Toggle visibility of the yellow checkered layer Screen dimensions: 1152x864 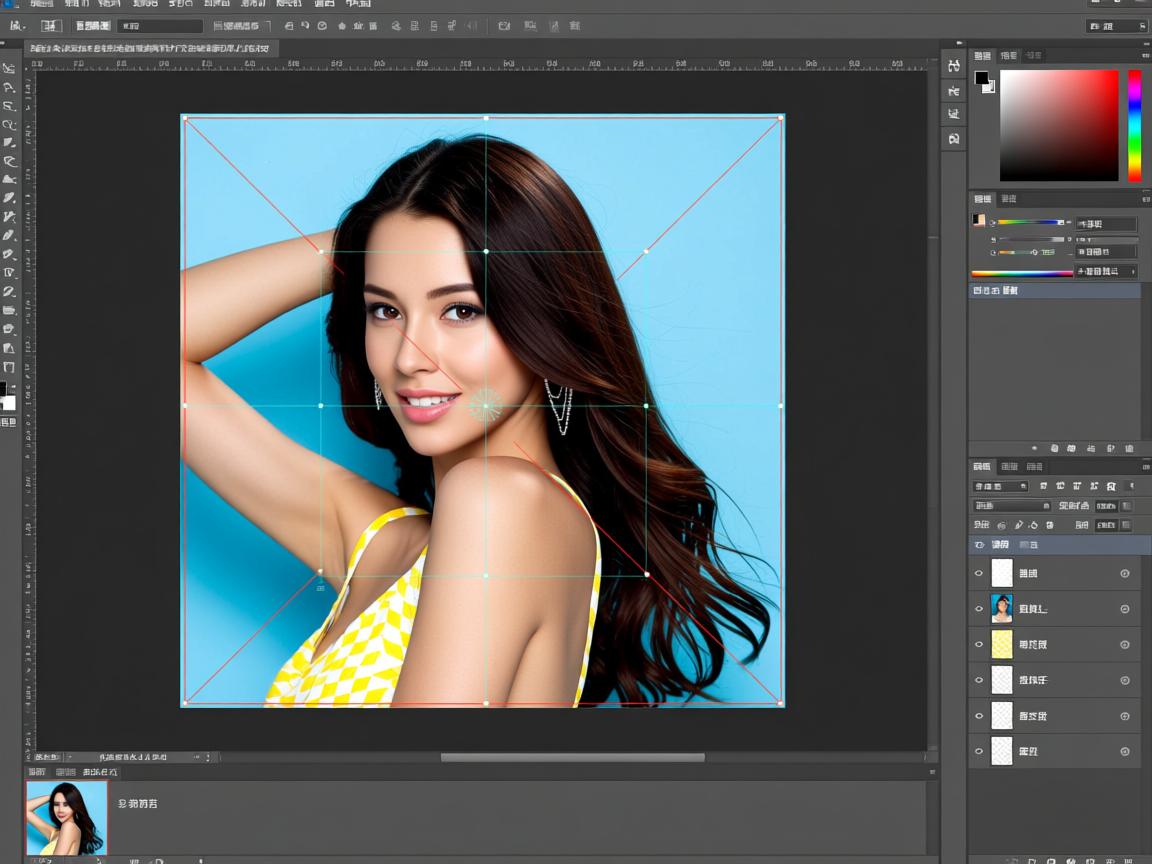point(979,645)
